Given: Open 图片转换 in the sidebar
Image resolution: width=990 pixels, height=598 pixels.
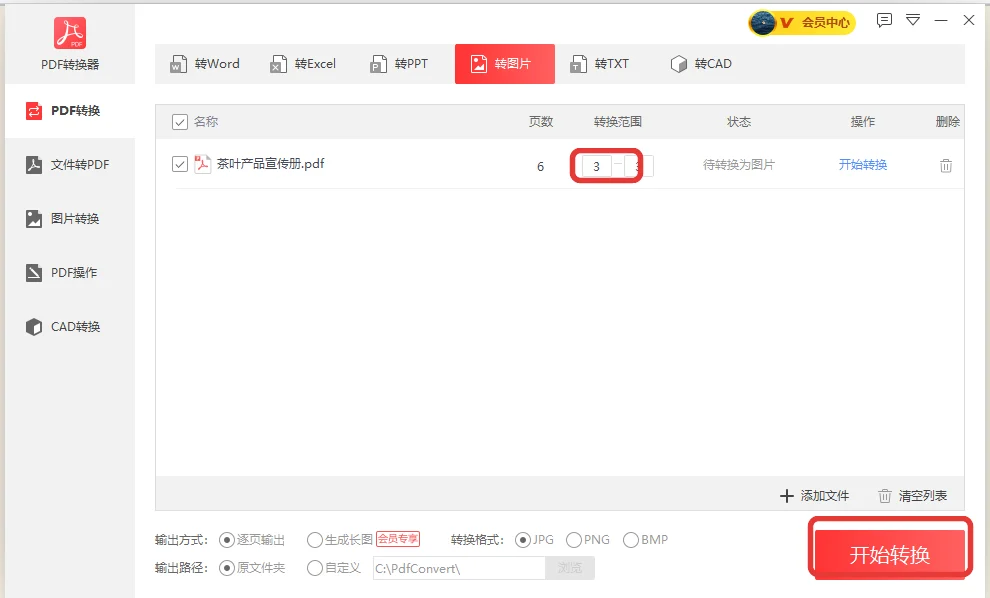Looking at the screenshot, I should (x=70, y=218).
